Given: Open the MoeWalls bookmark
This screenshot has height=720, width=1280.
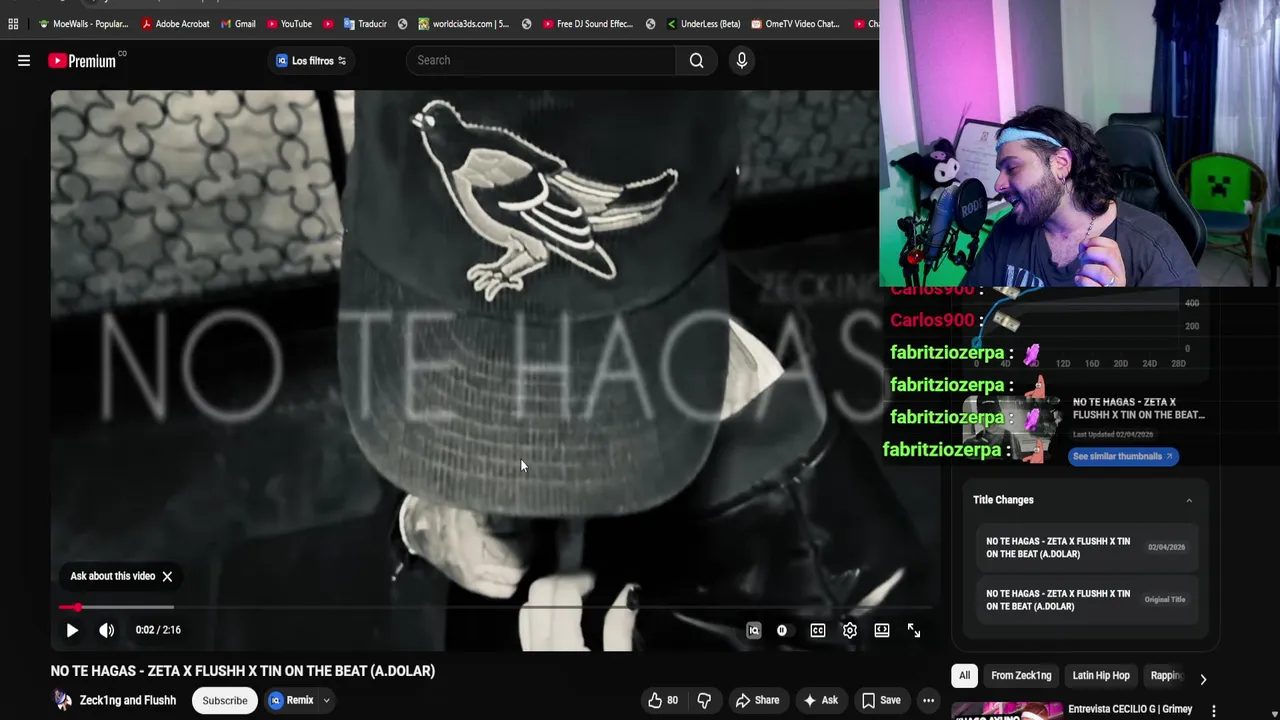Looking at the screenshot, I should (x=84, y=24).
